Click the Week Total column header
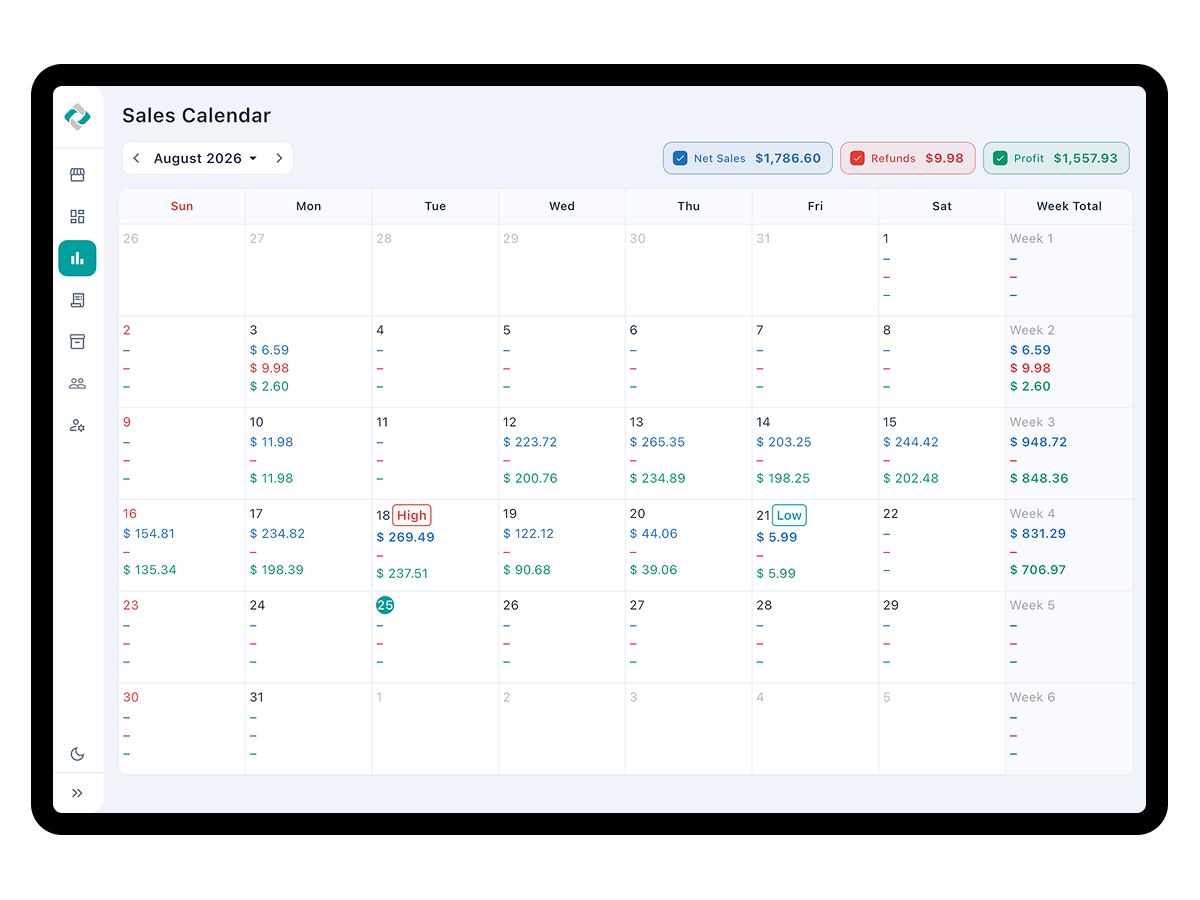The image size is (1200, 900). 1069,206
